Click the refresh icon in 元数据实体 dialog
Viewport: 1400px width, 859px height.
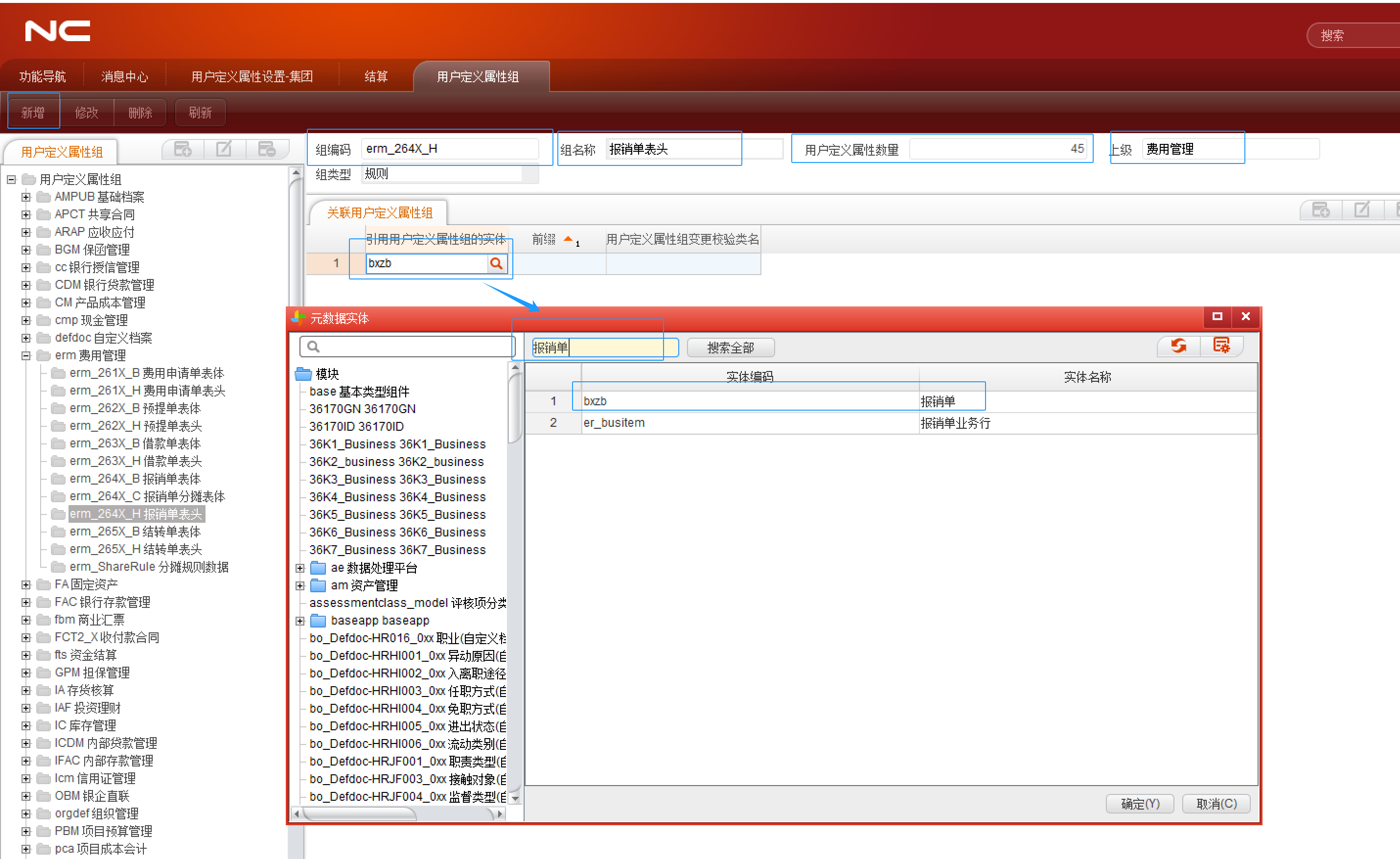click(1179, 345)
